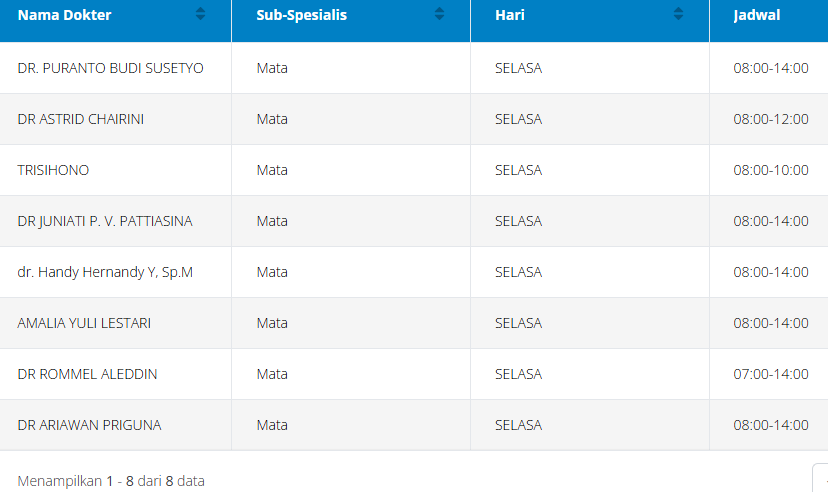828x492 pixels.
Task: Select DR ARIAWAN PRIGUNA row
Action: (89, 425)
